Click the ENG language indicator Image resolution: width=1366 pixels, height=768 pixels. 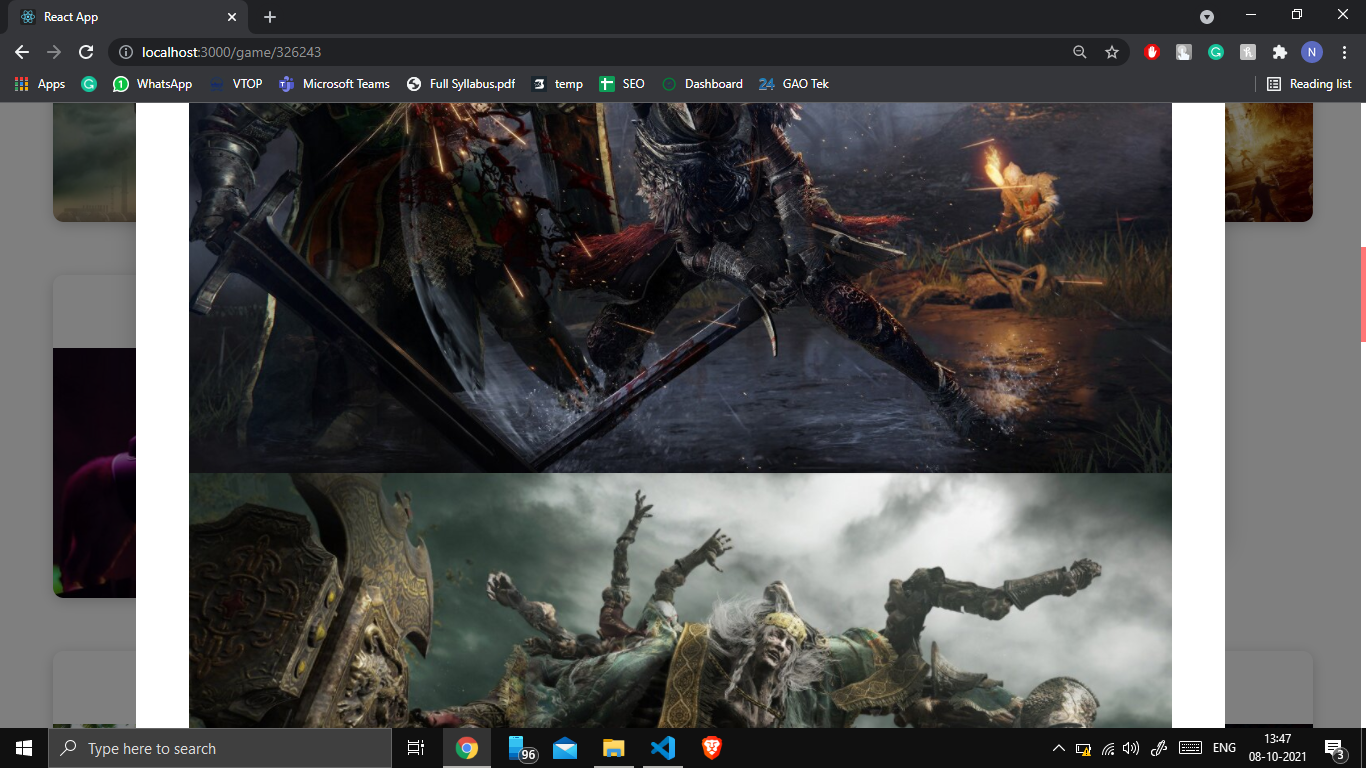click(1224, 748)
